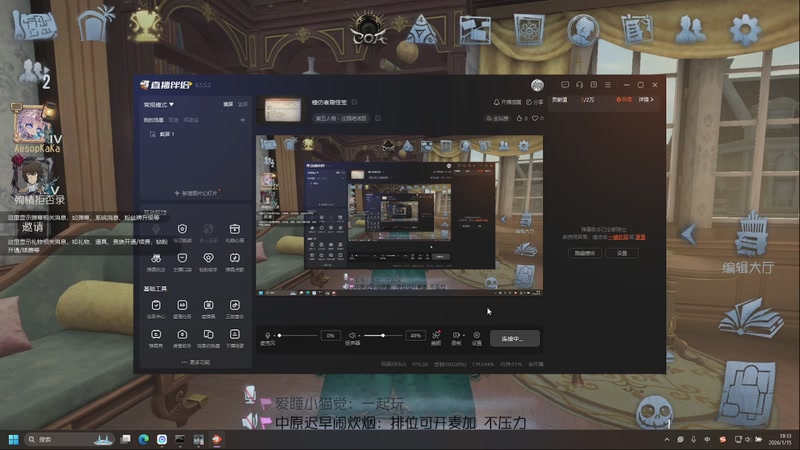Image resolution: width=800 pixels, height=450 pixels.
Task: Open Microsoft Edge from the taskbar
Action: (144, 439)
